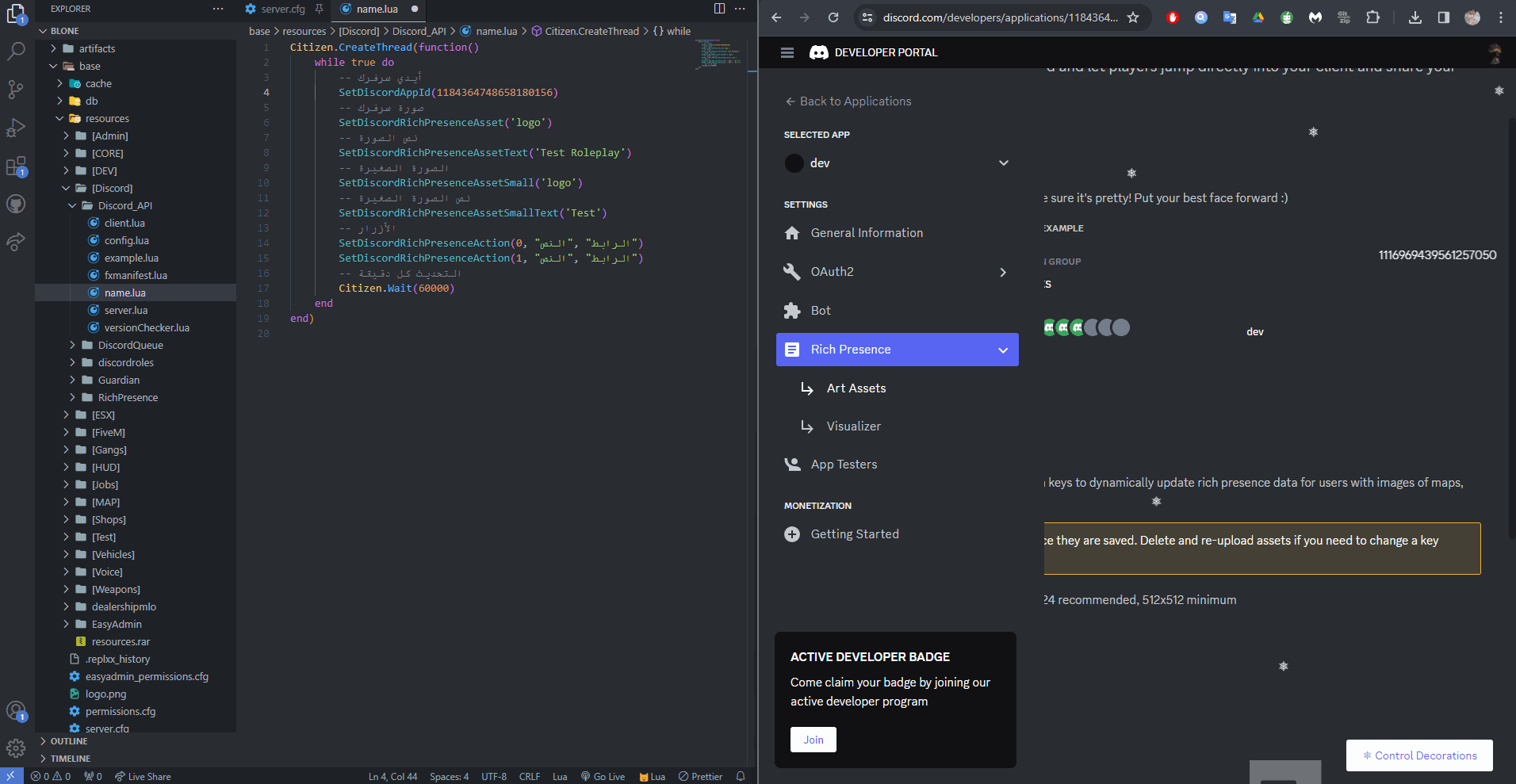Open versionChecker.lua file
Image resolution: width=1516 pixels, height=784 pixels.
(147, 327)
